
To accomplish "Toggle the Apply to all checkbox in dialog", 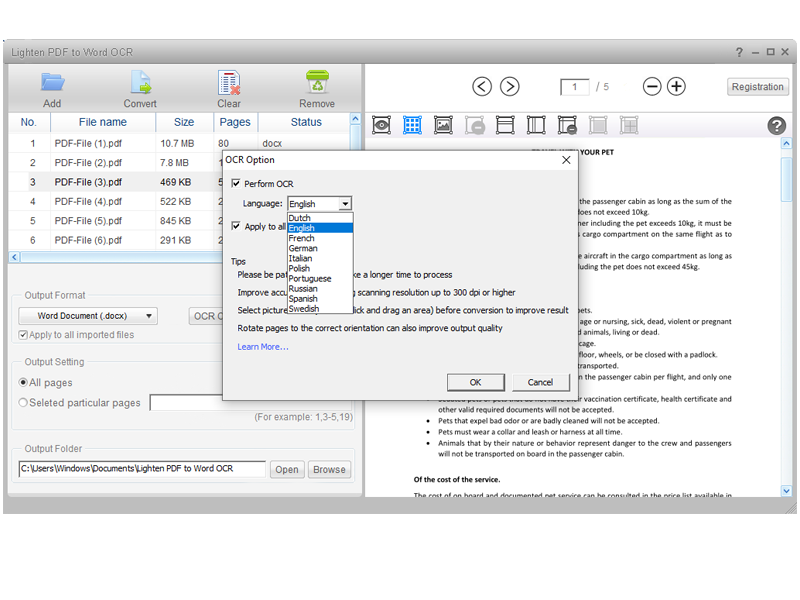I will [236, 226].
